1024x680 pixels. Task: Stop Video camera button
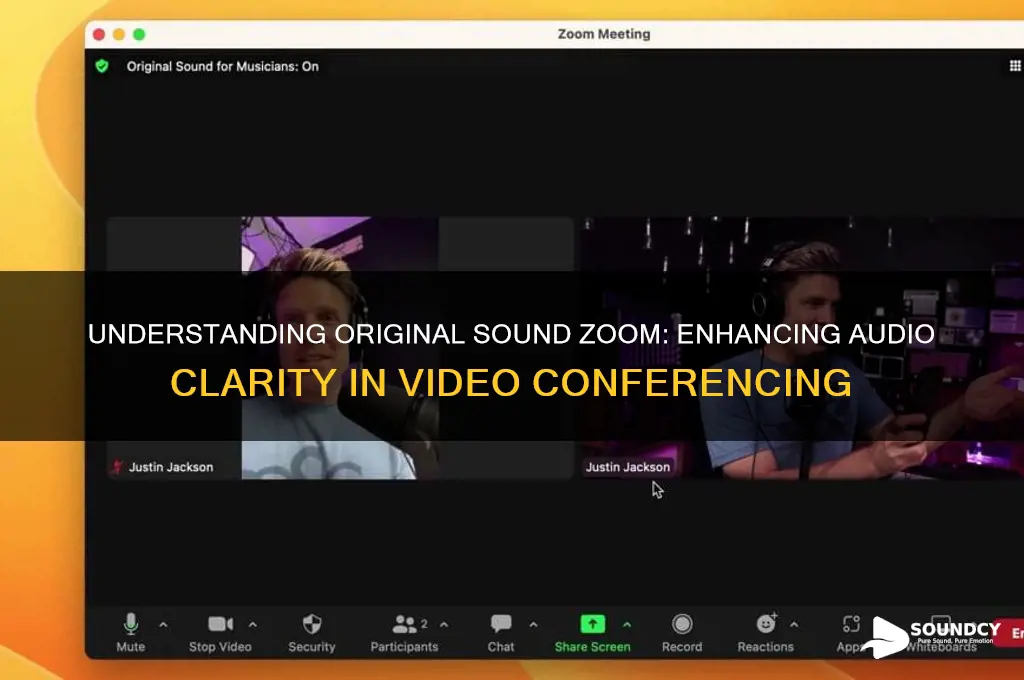(220, 632)
